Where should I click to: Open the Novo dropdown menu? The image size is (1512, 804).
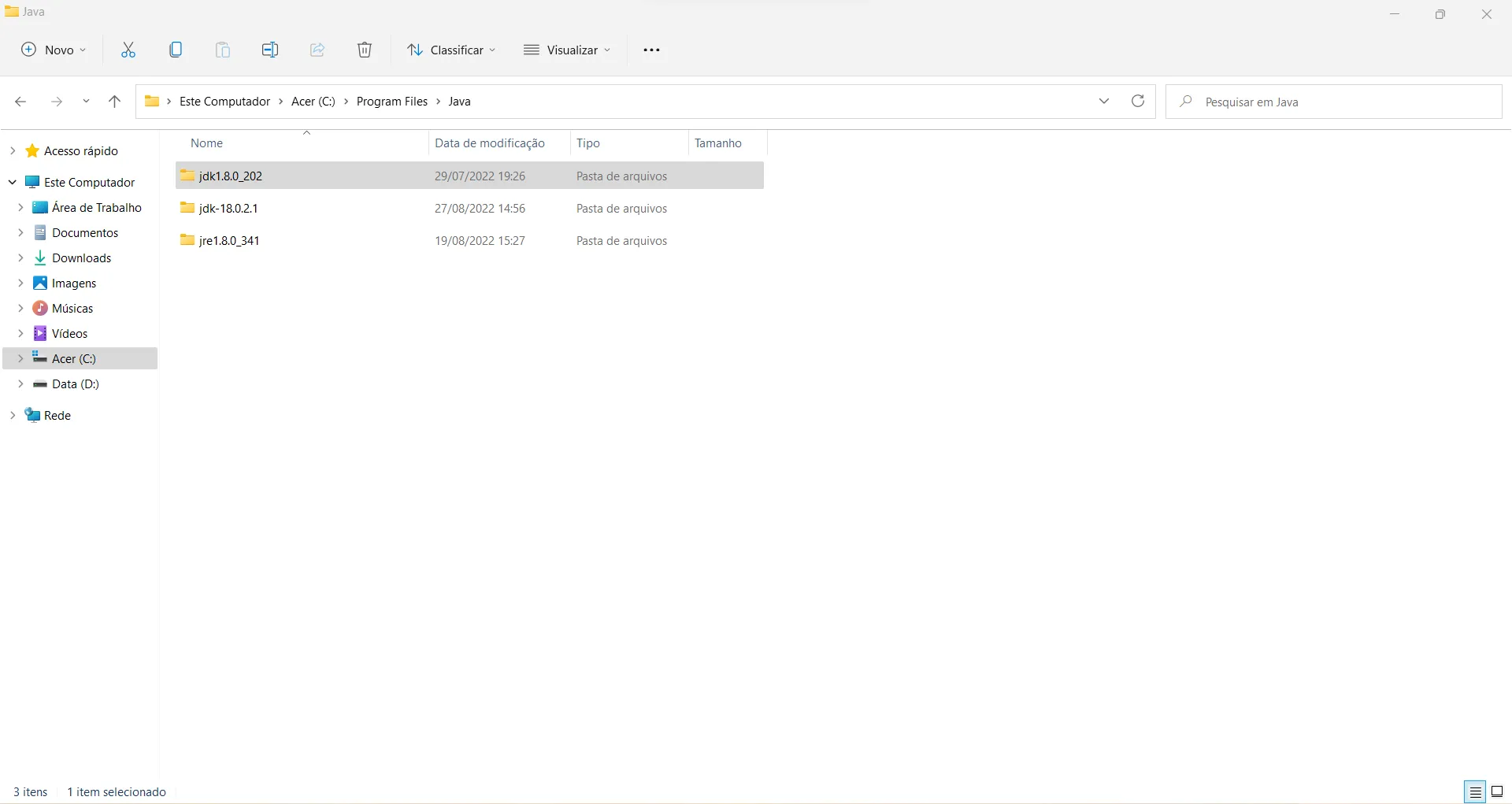point(54,50)
